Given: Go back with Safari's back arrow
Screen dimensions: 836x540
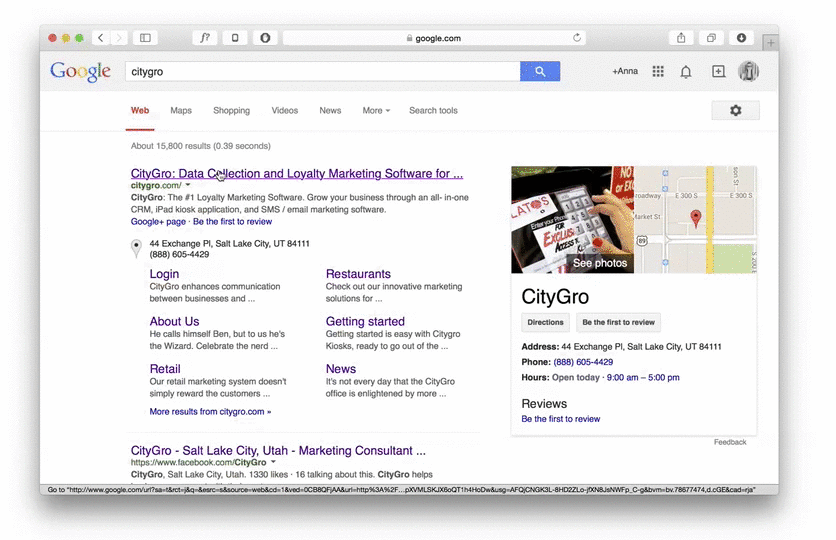Looking at the screenshot, I should pyautogui.click(x=101, y=38).
